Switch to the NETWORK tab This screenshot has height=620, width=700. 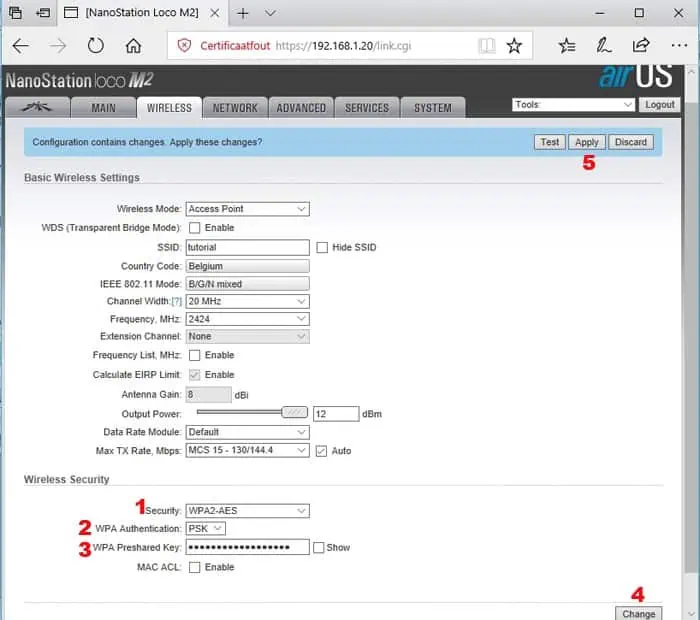pos(235,108)
